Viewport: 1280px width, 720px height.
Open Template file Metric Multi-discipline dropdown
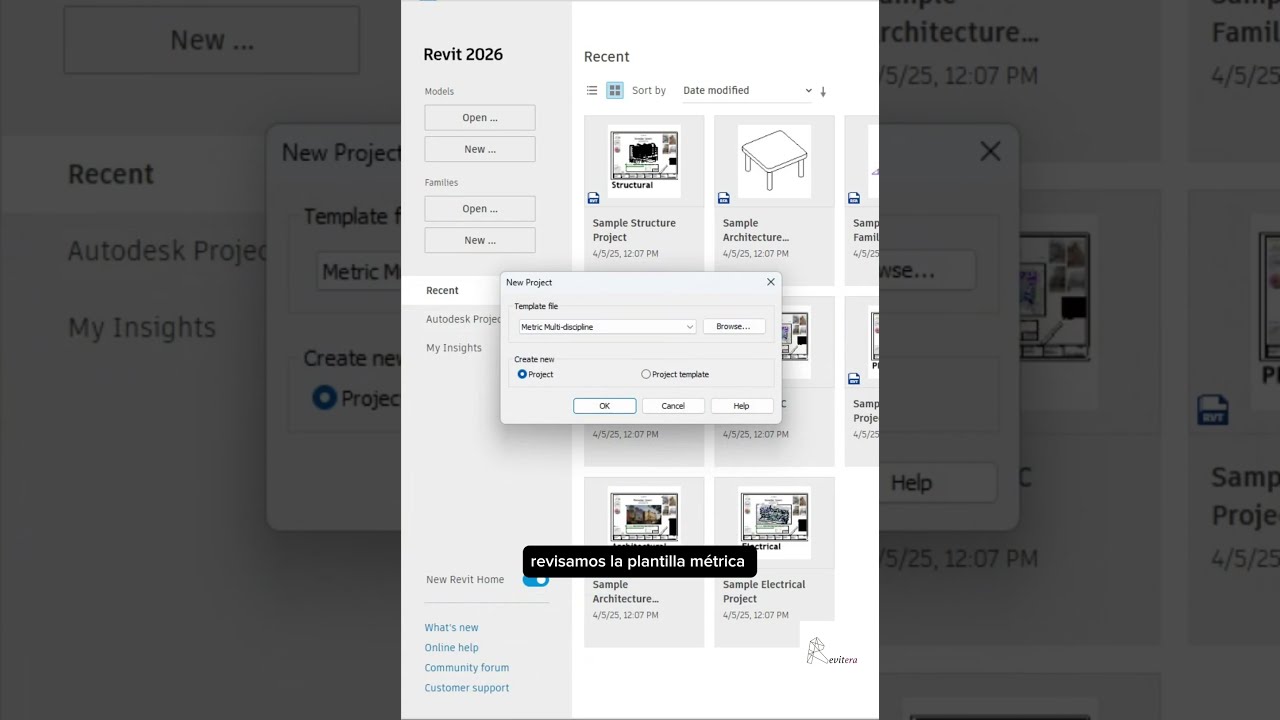point(607,327)
